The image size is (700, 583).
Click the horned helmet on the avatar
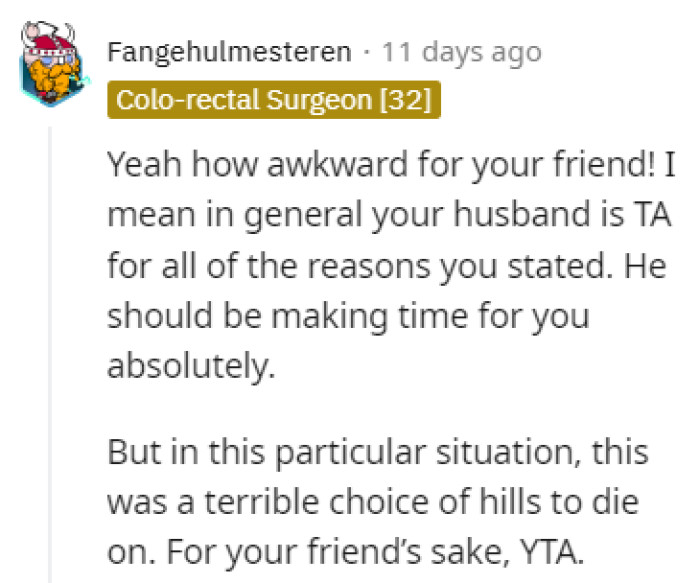[50, 40]
